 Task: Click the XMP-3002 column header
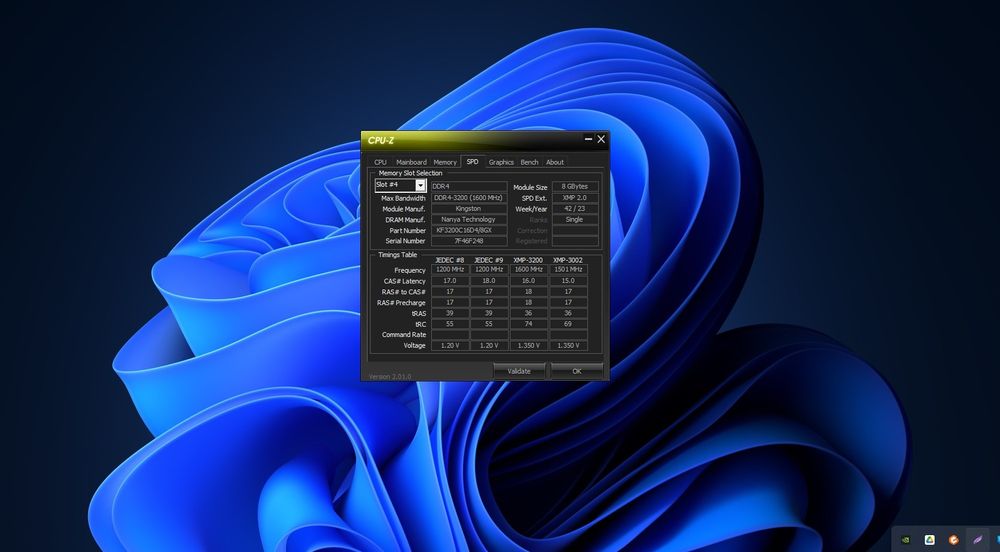pos(568,260)
